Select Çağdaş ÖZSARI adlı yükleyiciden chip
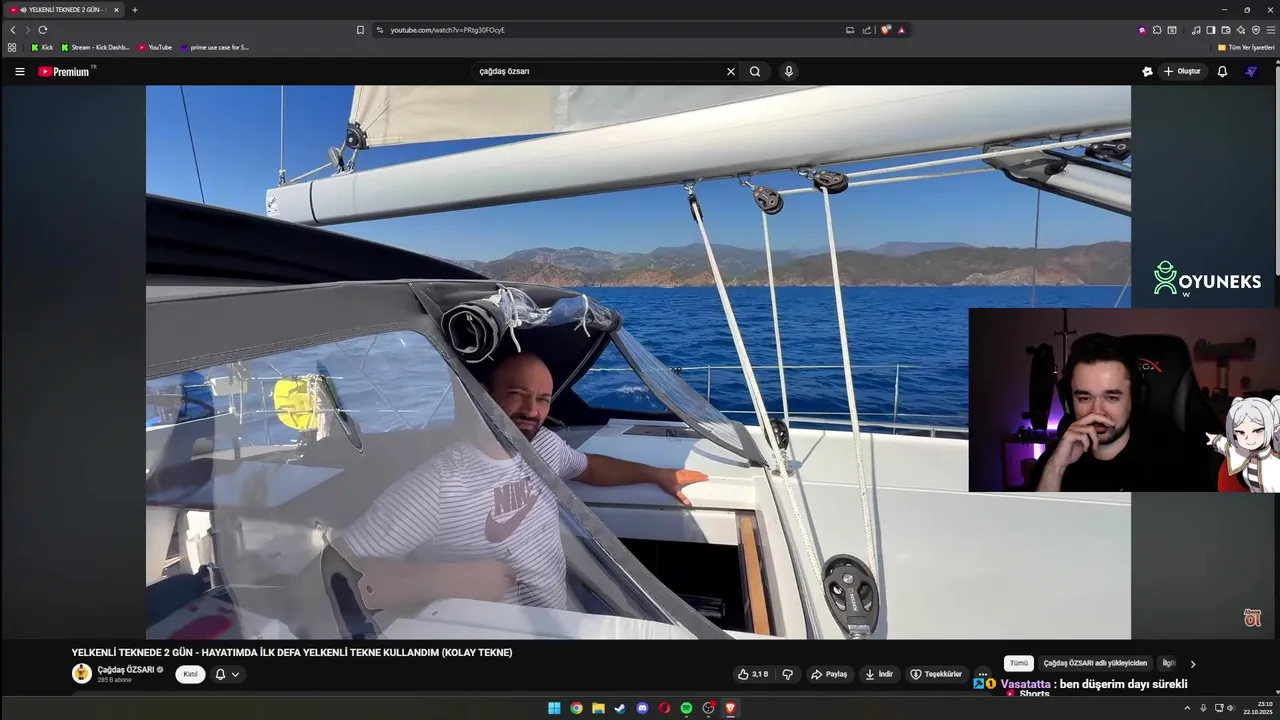Screen dimensions: 1280x720 pyautogui.click(x=1095, y=663)
